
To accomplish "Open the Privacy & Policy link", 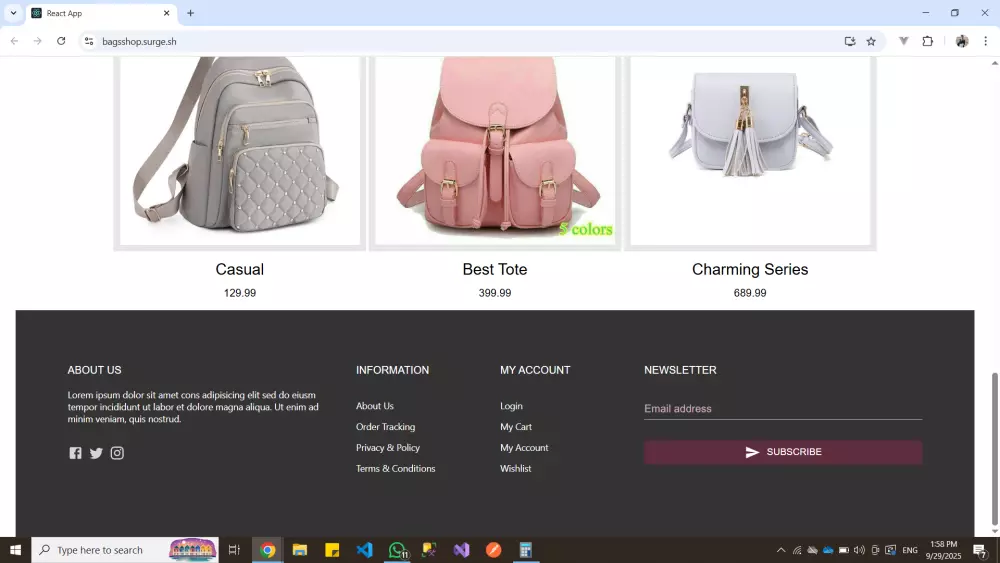I will 388,448.
